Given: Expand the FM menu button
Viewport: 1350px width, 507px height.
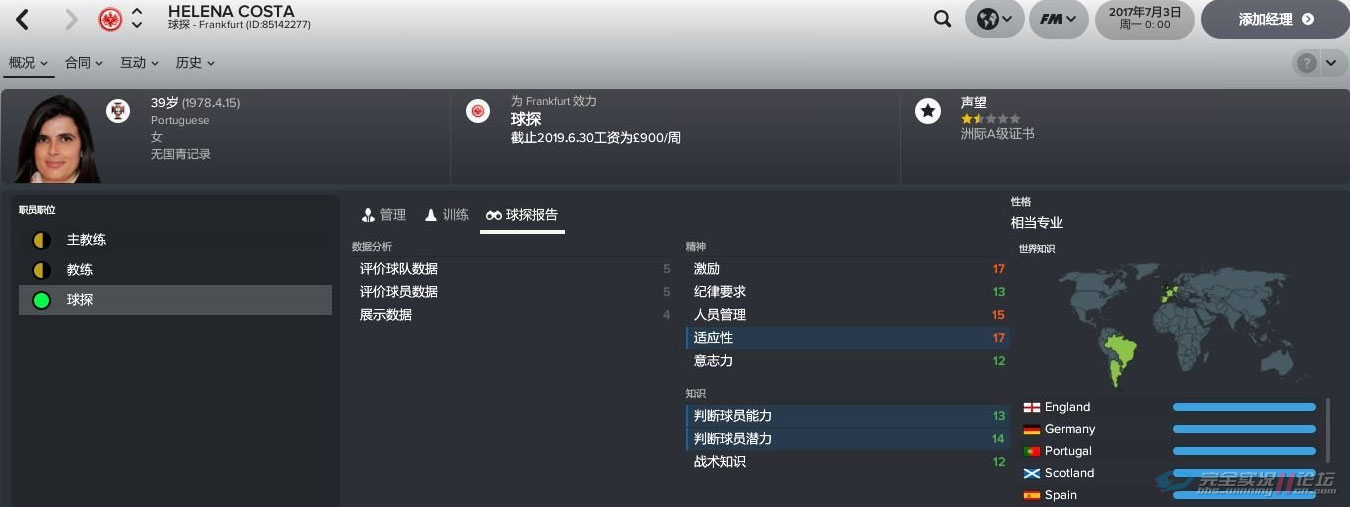Looking at the screenshot, I should [x=1058, y=19].
